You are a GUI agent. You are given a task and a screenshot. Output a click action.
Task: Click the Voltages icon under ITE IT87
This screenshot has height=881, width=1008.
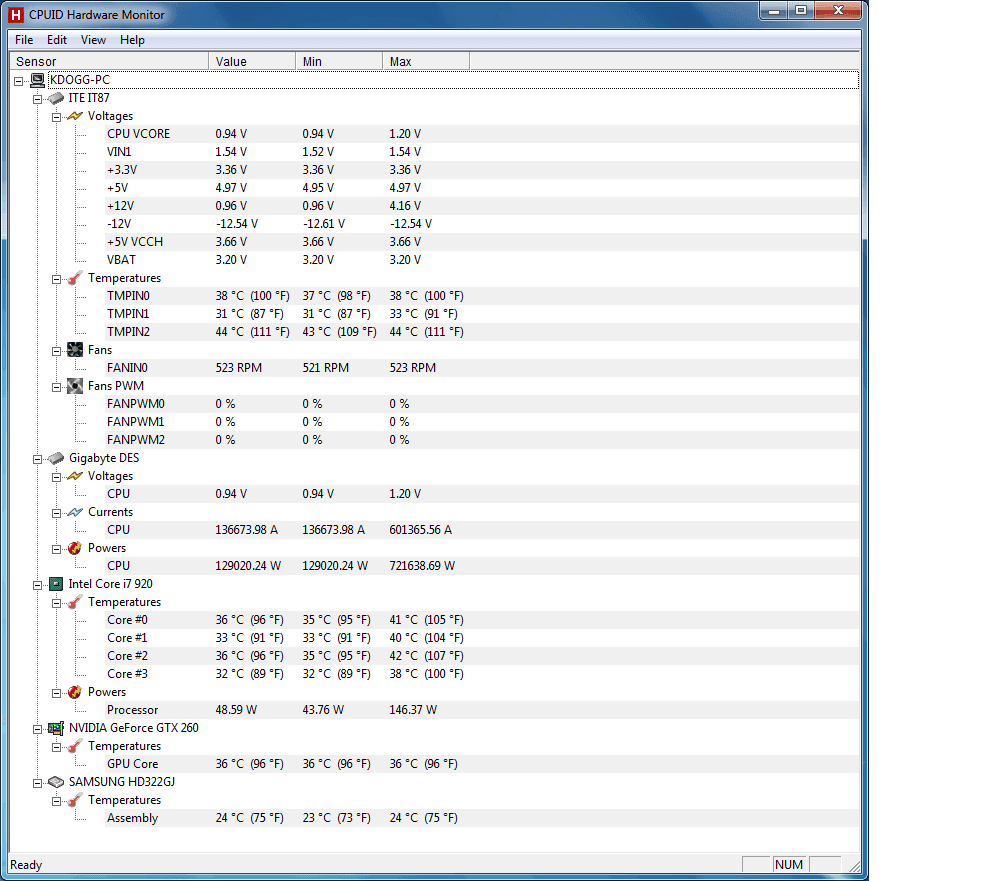pyautogui.click(x=75, y=116)
